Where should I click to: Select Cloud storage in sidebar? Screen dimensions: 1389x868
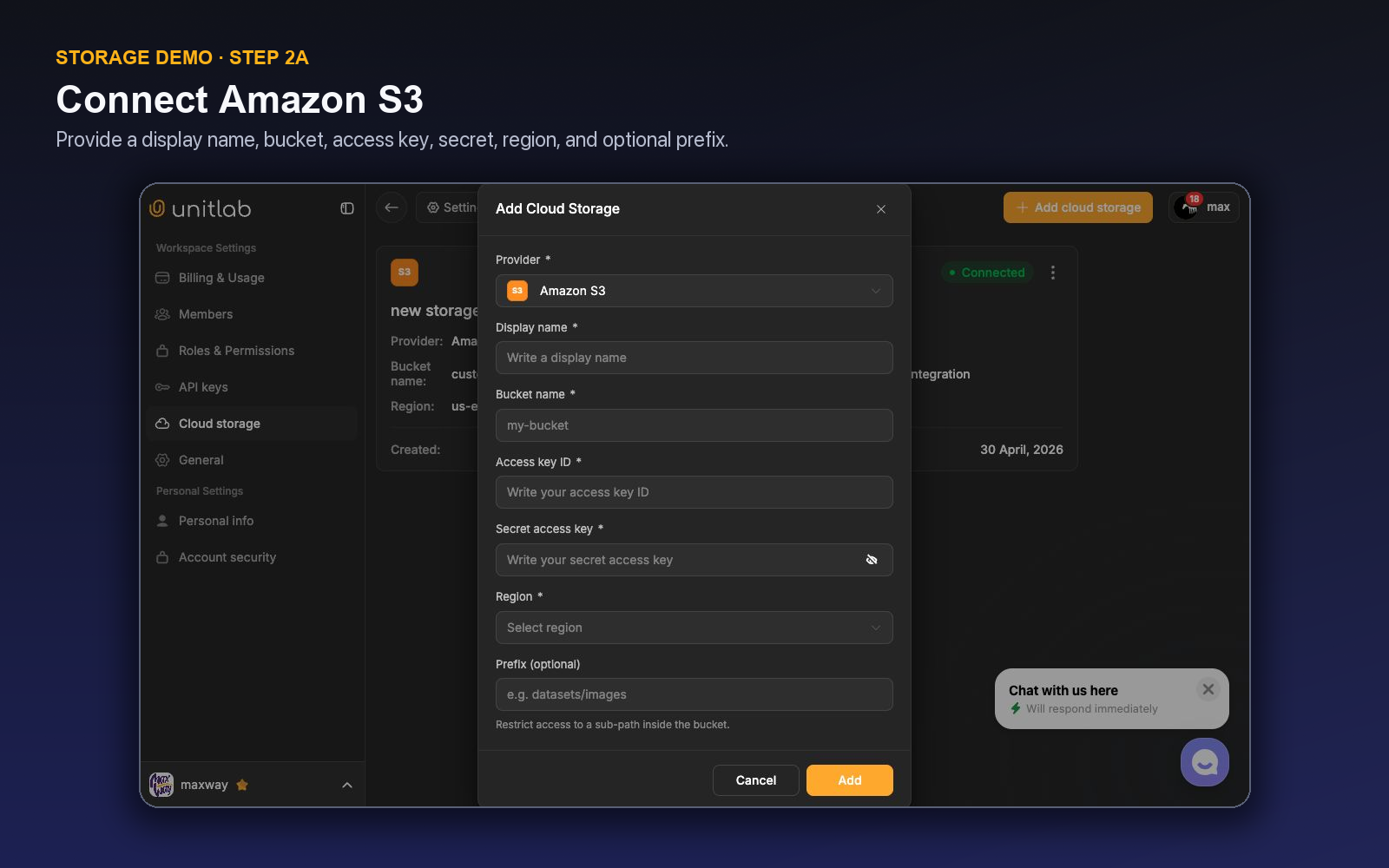252,424
